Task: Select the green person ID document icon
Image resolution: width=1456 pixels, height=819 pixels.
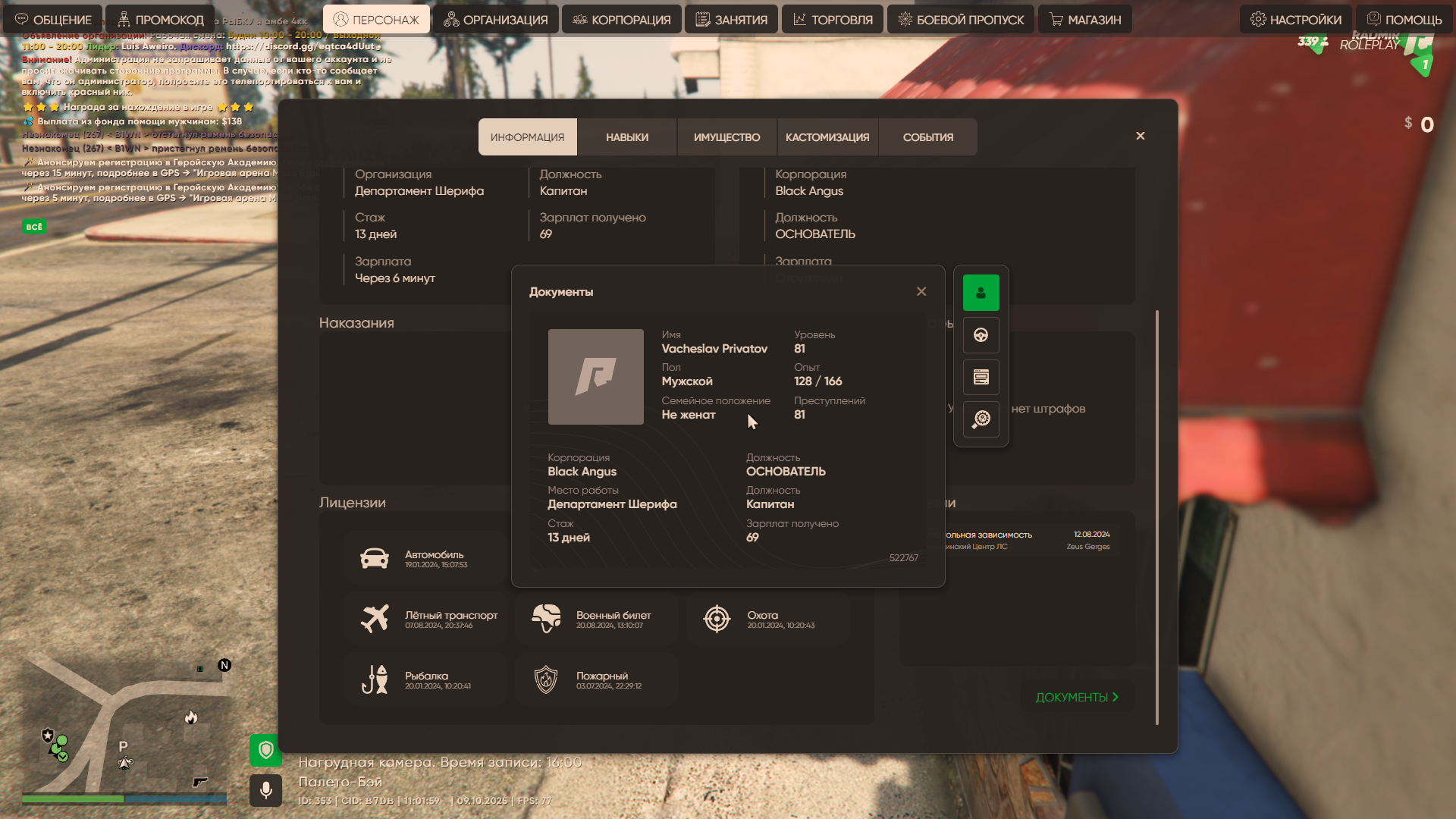Action: click(x=981, y=293)
